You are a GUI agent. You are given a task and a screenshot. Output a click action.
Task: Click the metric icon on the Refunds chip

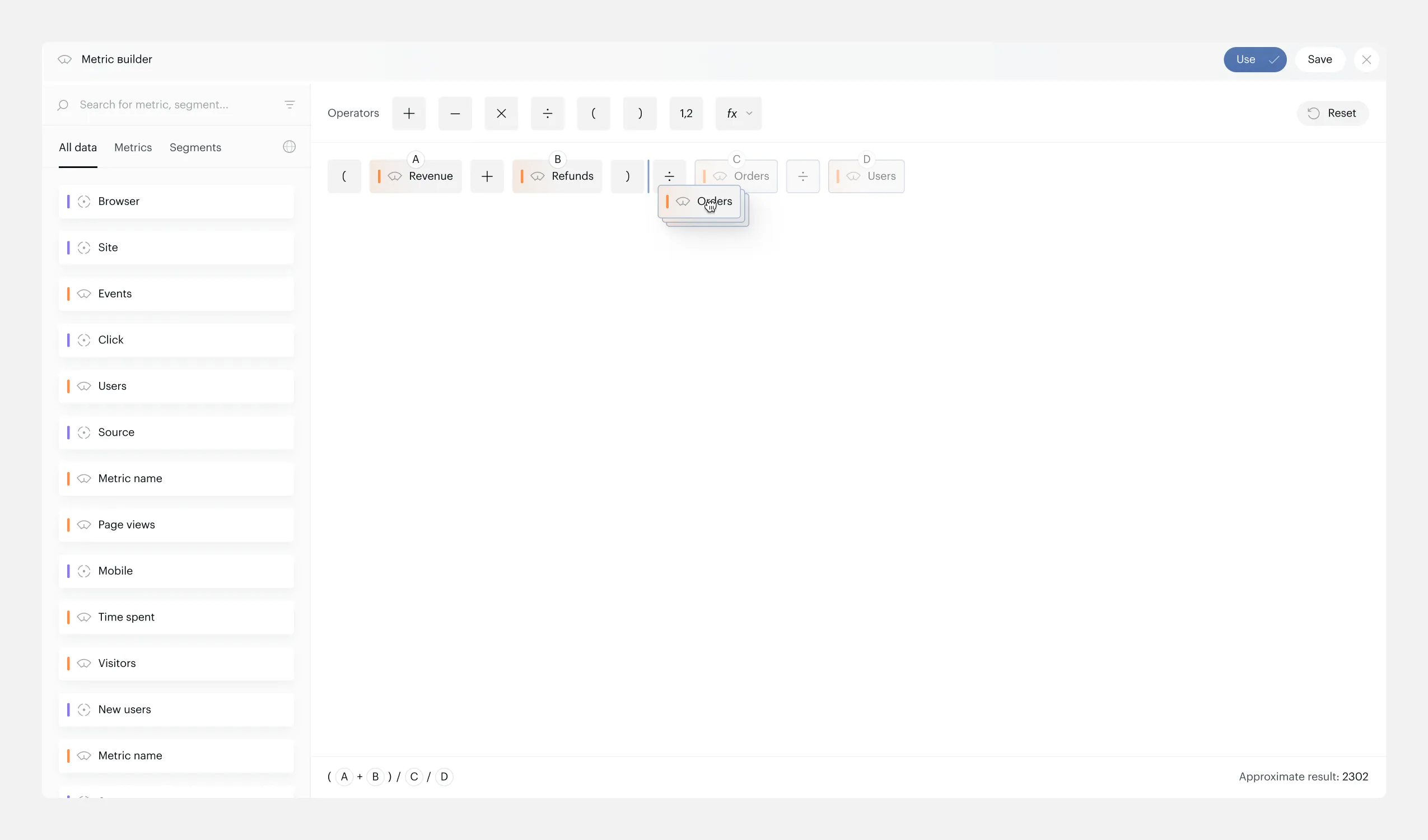pyautogui.click(x=538, y=176)
